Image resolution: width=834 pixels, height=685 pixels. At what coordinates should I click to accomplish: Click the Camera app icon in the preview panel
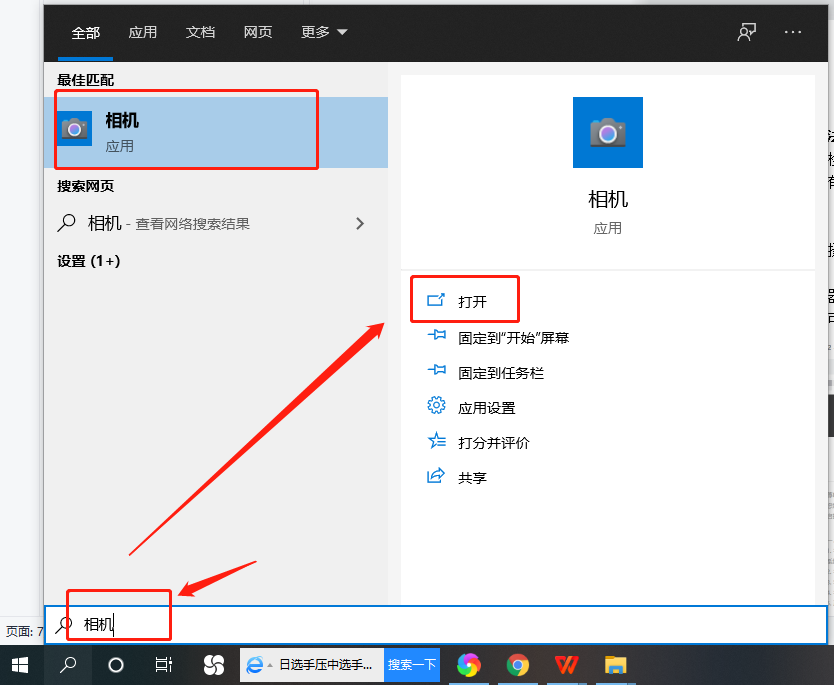point(607,131)
